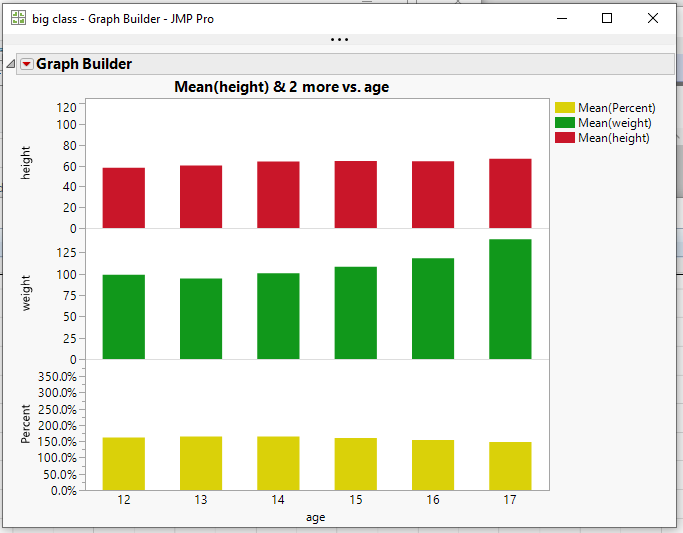Select the green weight bar for age 14
This screenshot has width=683, height=533.
[278, 316]
